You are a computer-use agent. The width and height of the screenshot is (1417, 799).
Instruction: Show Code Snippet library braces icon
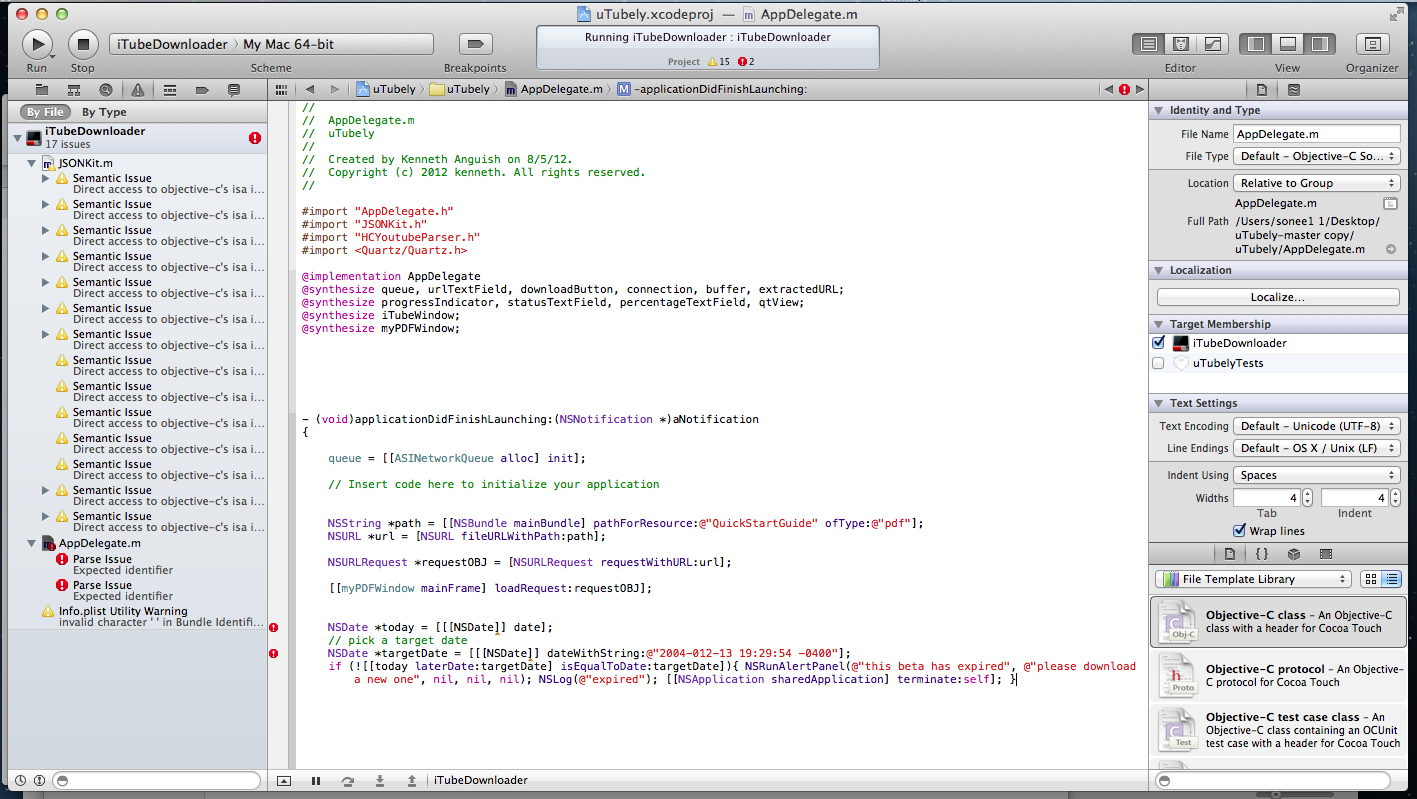(x=1262, y=553)
